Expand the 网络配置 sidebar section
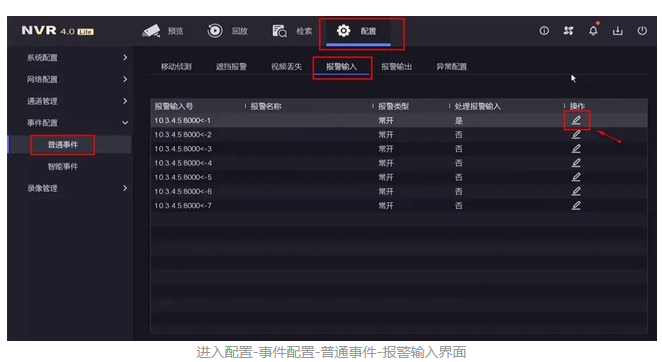Screen dimensions: 662x362 77,79
